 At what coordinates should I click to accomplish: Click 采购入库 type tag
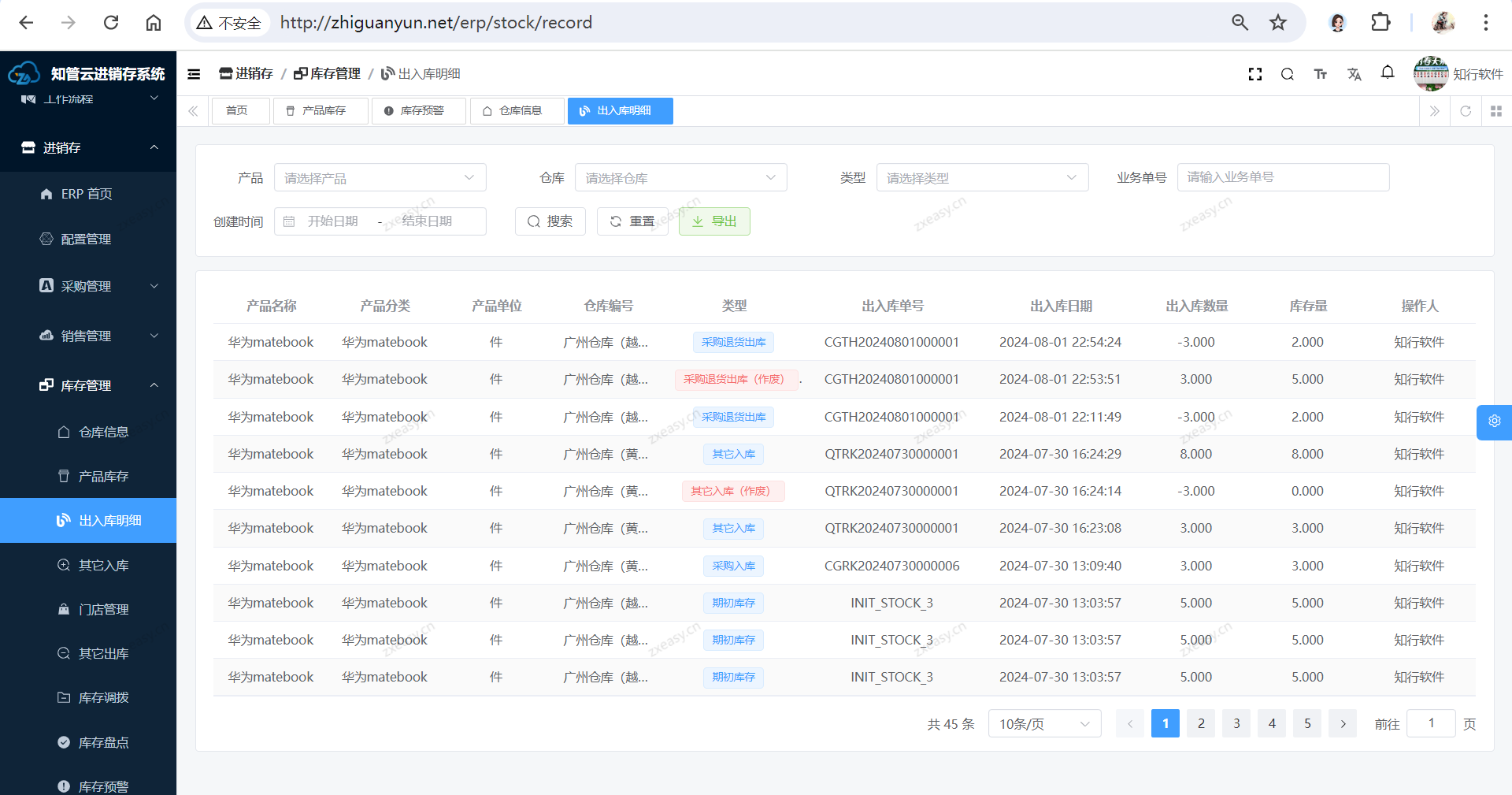coord(733,566)
